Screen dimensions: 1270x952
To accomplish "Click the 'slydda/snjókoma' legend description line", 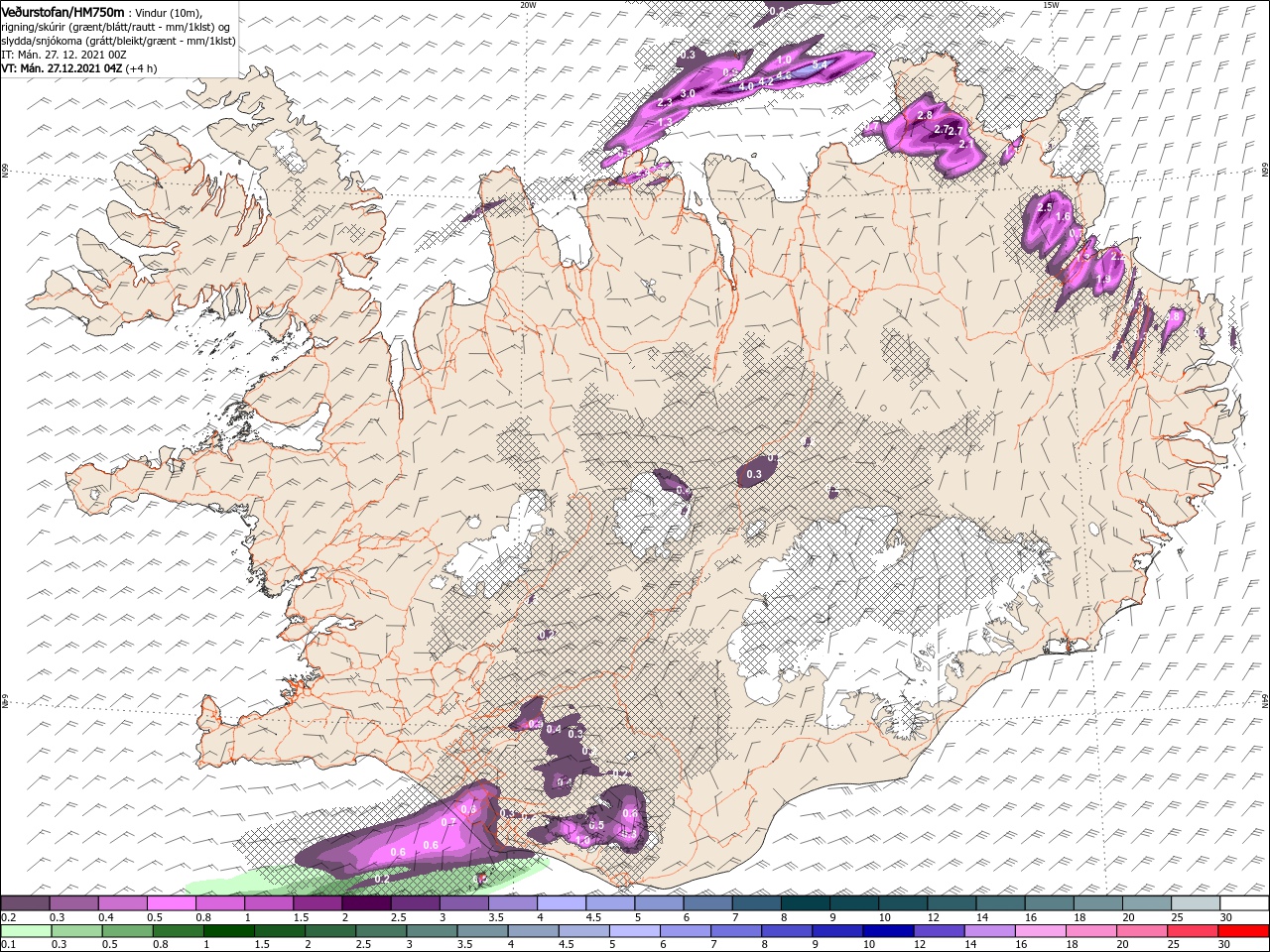I will pyautogui.click(x=118, y=41).
